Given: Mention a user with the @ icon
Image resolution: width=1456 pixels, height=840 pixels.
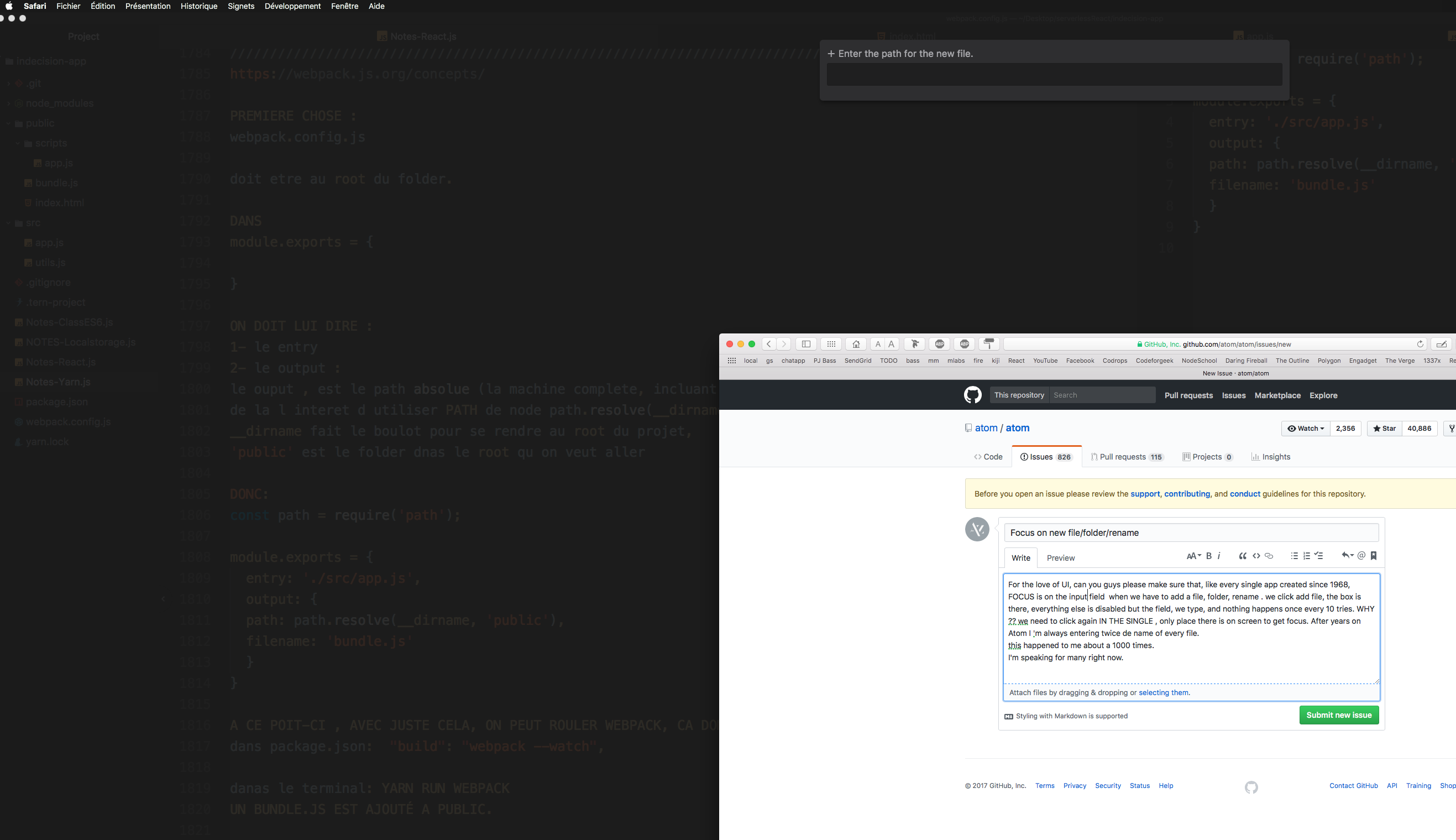Looking at the screenshot, I should click(1361, 556).
